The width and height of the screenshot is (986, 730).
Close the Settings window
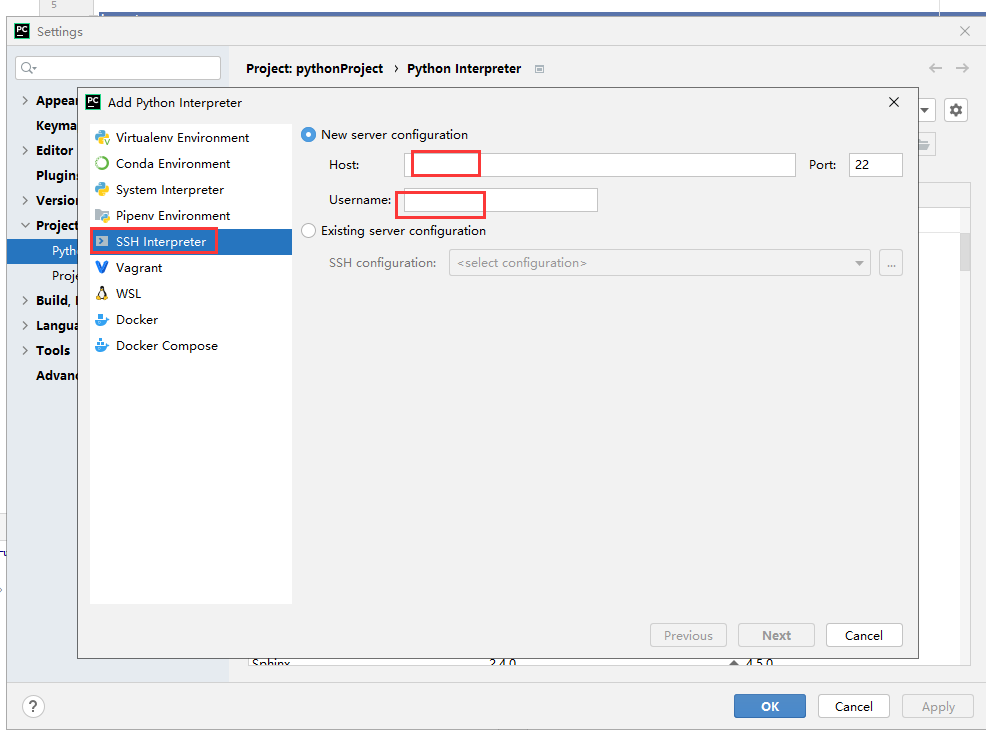point(965,31)
